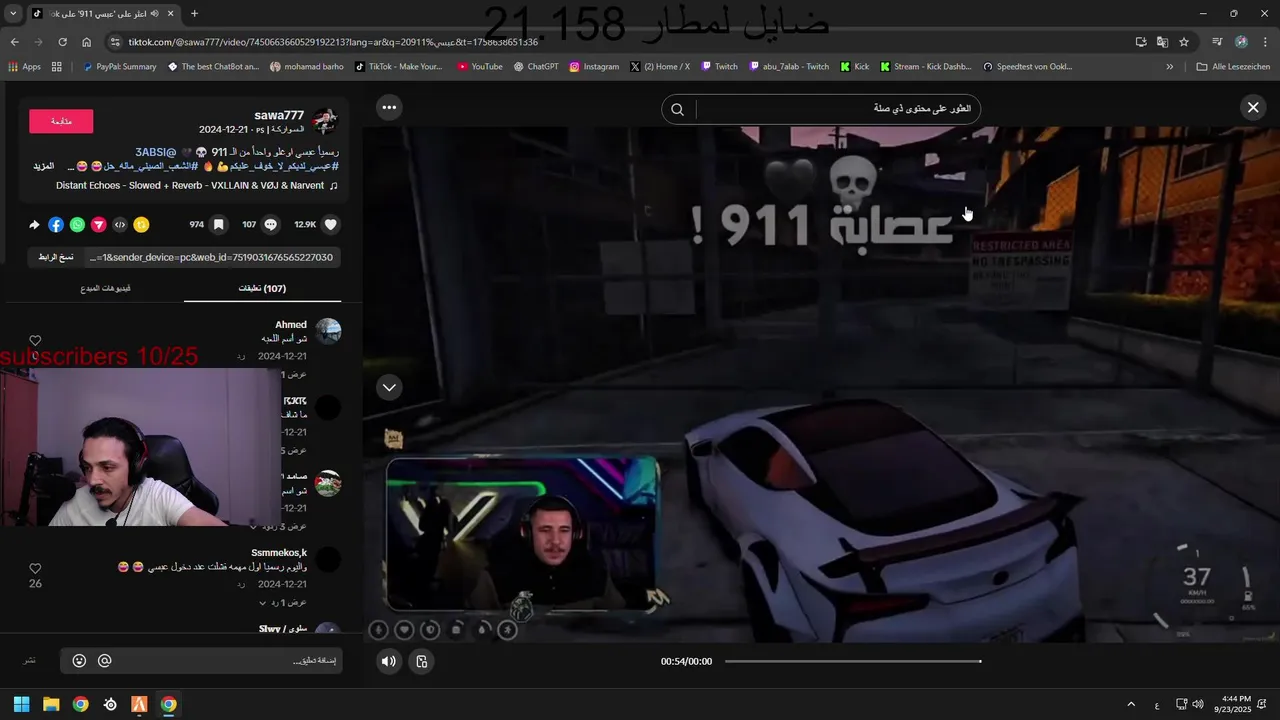Like Ahmed's comment

(x=35, y=341)
